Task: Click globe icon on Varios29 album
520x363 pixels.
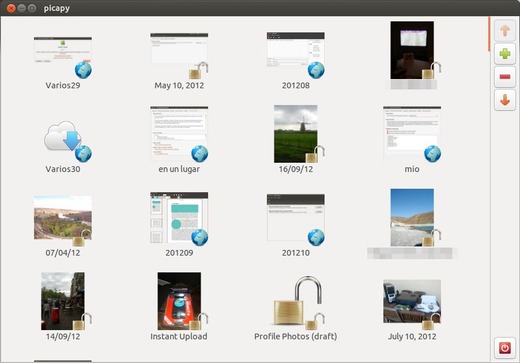Action: pyautogui.click(x=83, y=70)
